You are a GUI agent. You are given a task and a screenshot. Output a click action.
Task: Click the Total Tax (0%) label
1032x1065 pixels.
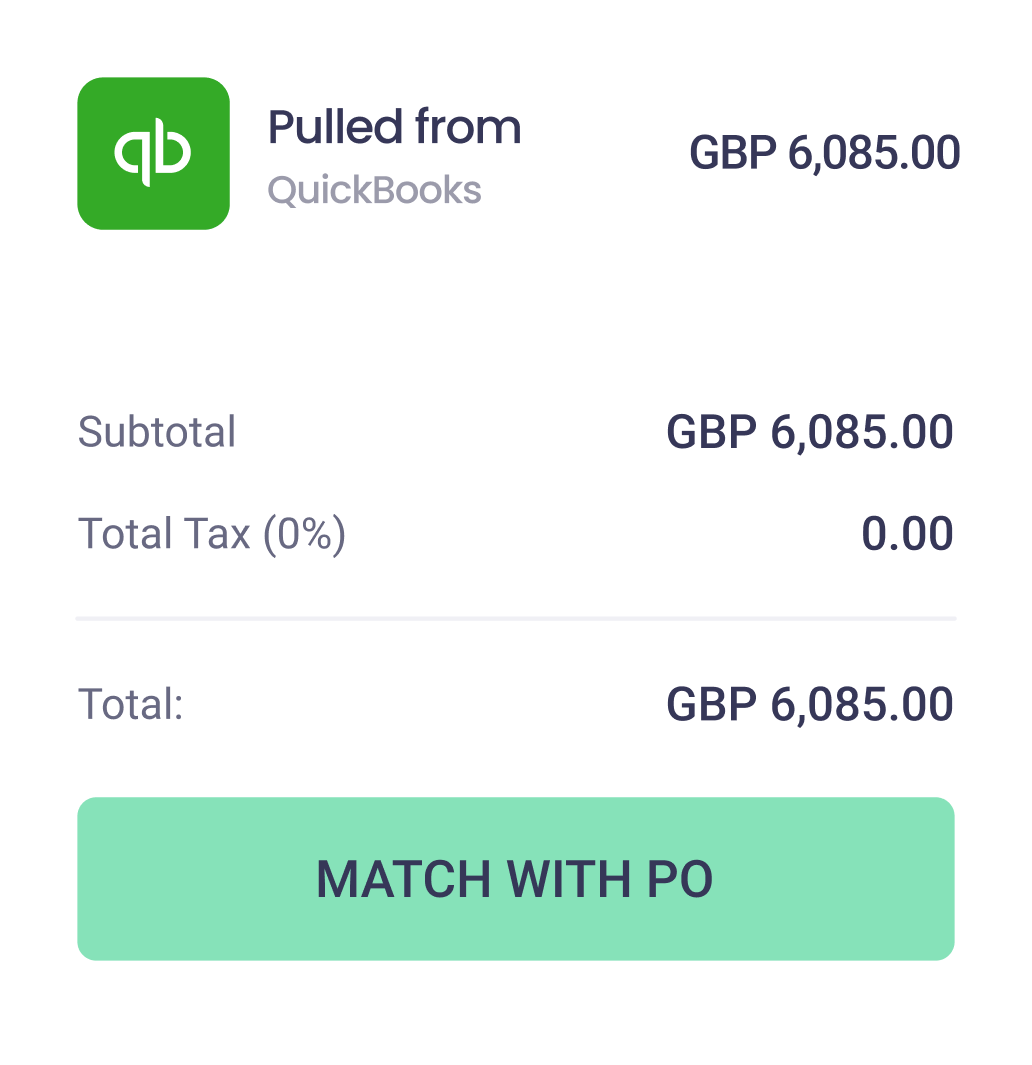[211, 534]
